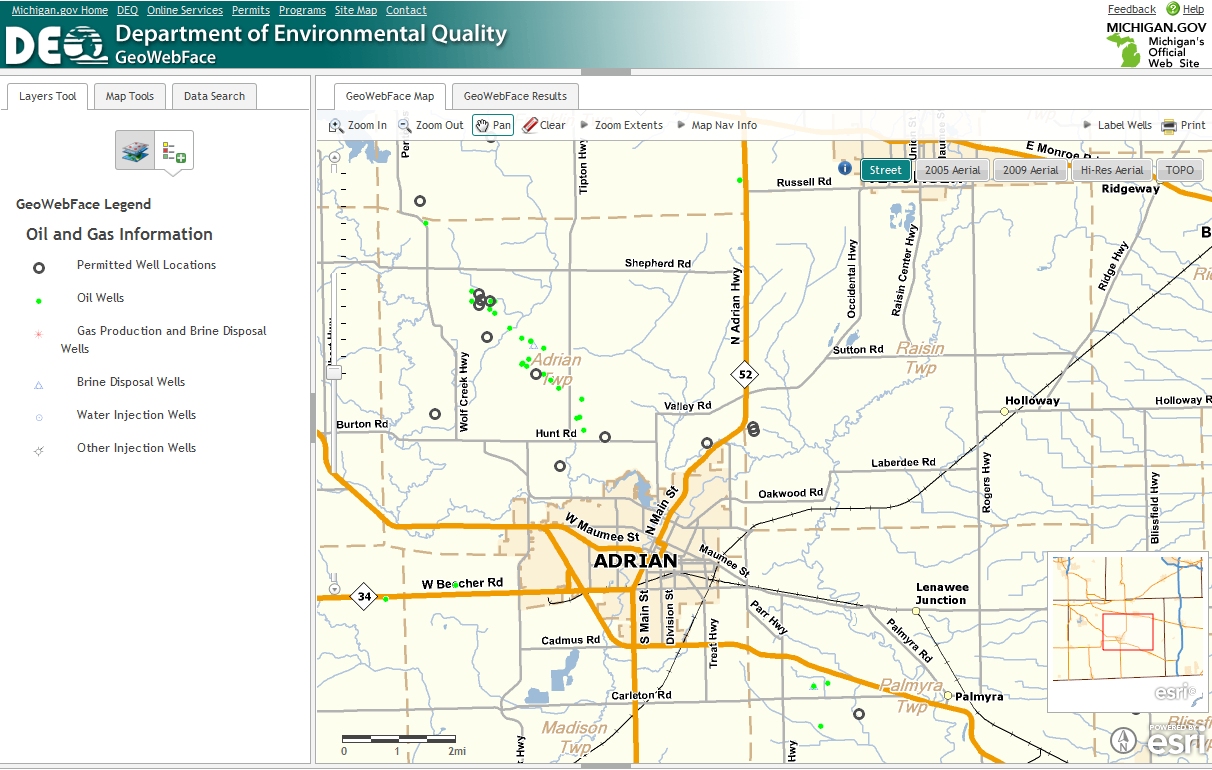Click the map zoom level slider handle
Viewport: 1212px width, 770px height.
[334, 372]
